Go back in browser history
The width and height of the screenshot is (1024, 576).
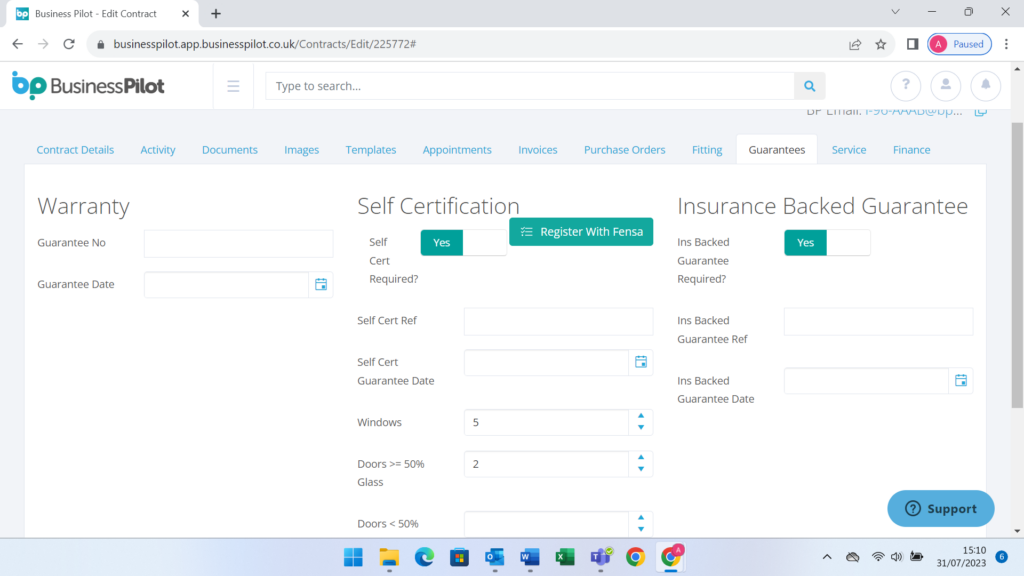(x=18, y=44)
